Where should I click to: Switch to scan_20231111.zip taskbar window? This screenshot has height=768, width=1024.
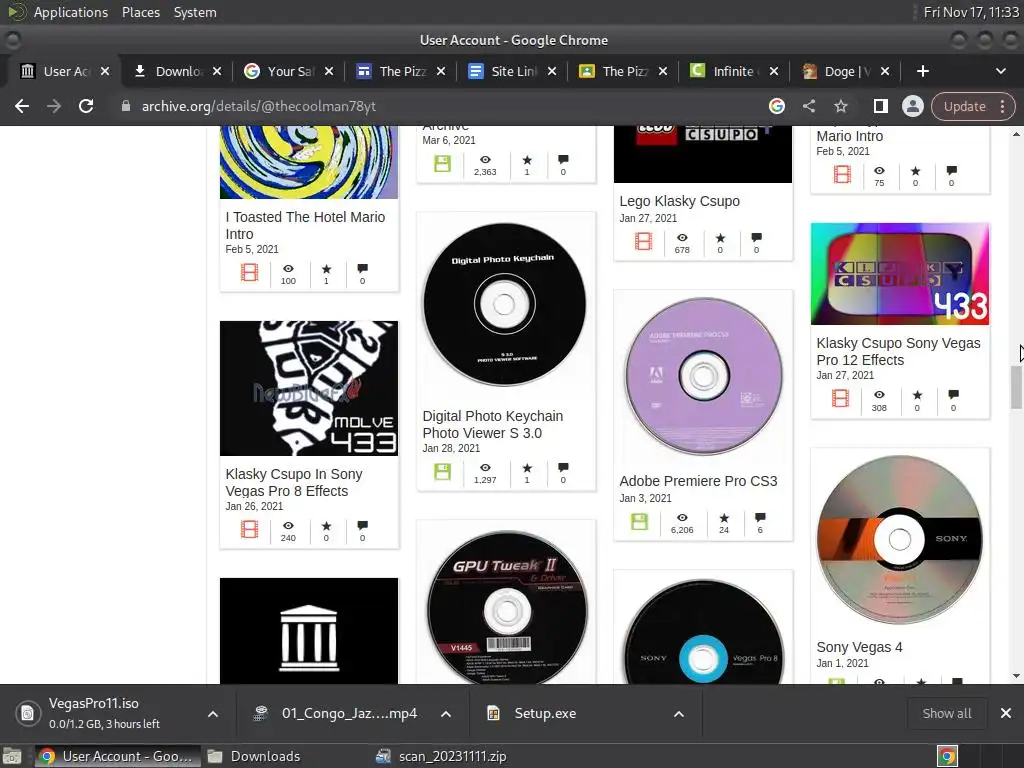point(441,756)
